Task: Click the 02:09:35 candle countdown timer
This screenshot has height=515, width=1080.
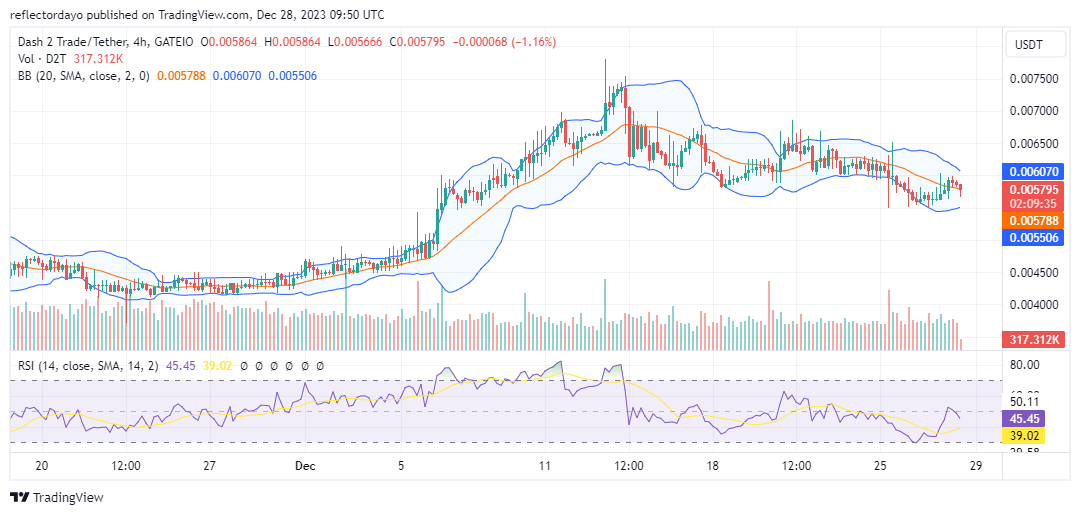Action: pyautogui.click(x=1032, y=204)
